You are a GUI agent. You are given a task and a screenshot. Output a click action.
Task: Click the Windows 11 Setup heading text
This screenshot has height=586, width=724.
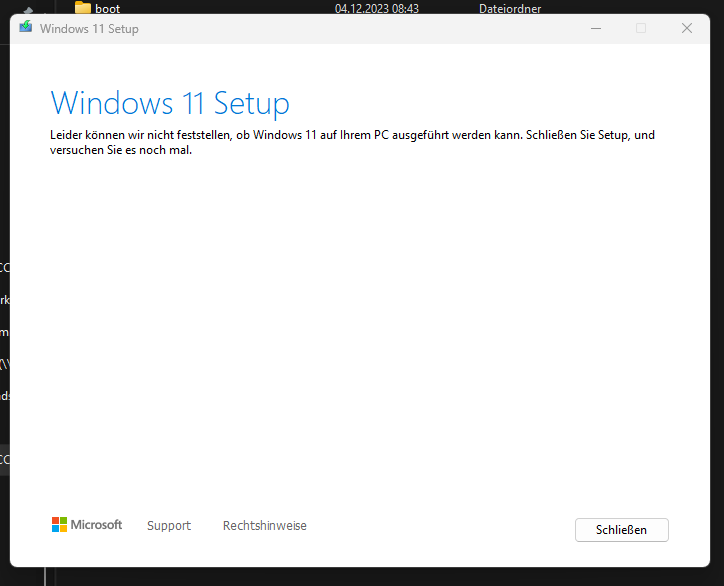click(170, 103)
